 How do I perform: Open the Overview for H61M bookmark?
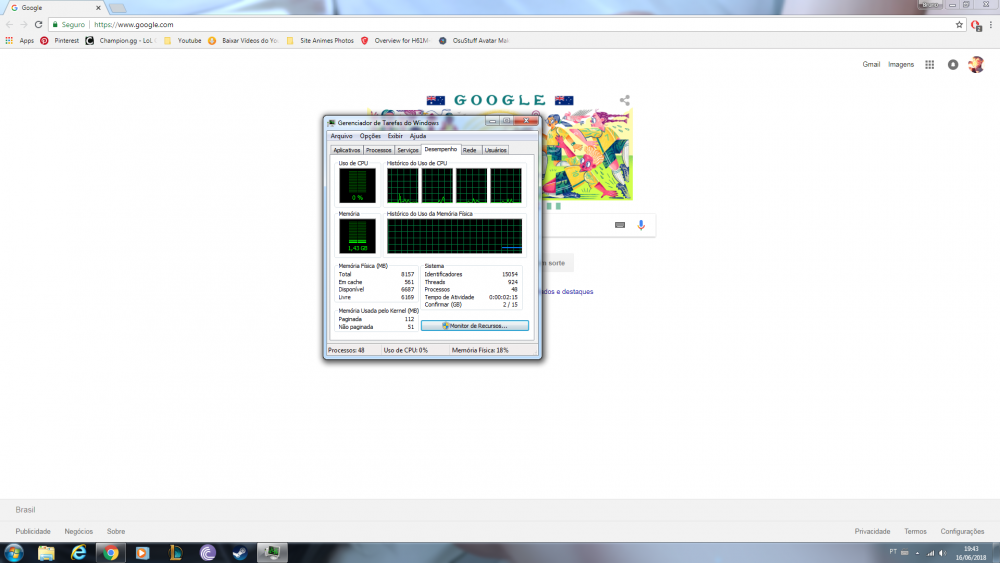click(395, 40)
